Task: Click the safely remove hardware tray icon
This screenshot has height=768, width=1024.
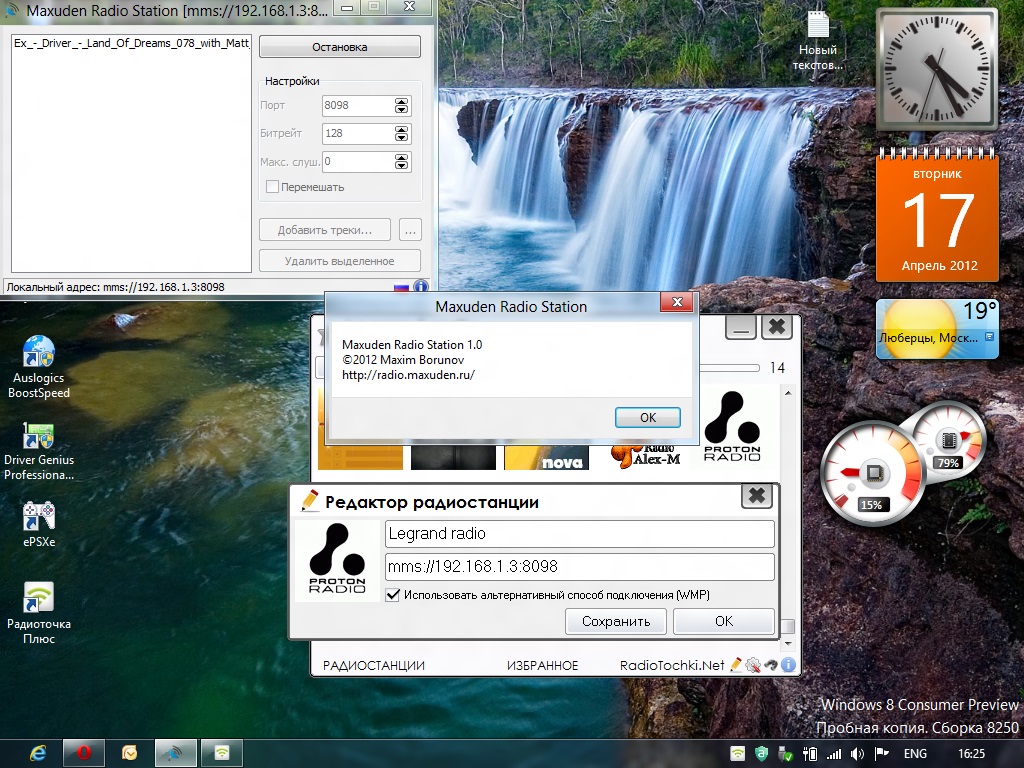Action: (x=786, y=754)
